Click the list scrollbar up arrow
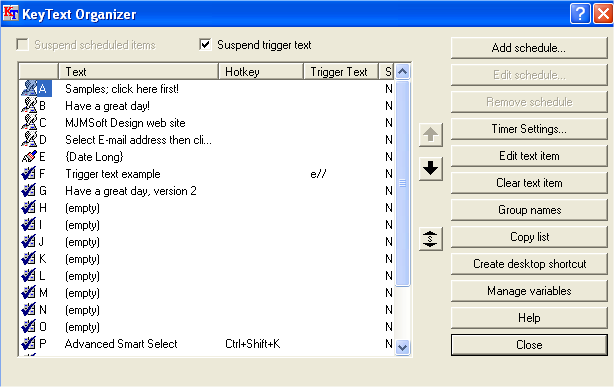Image resolution: width=614 pixels, height=387 pixels. pyautogui.click(x=403, y=72)
